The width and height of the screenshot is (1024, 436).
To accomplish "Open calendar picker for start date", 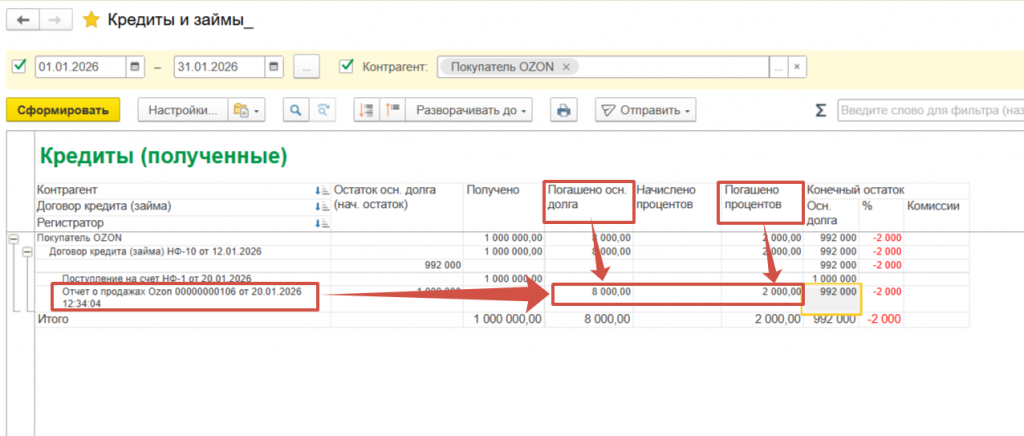I will [x=136, y=67].
